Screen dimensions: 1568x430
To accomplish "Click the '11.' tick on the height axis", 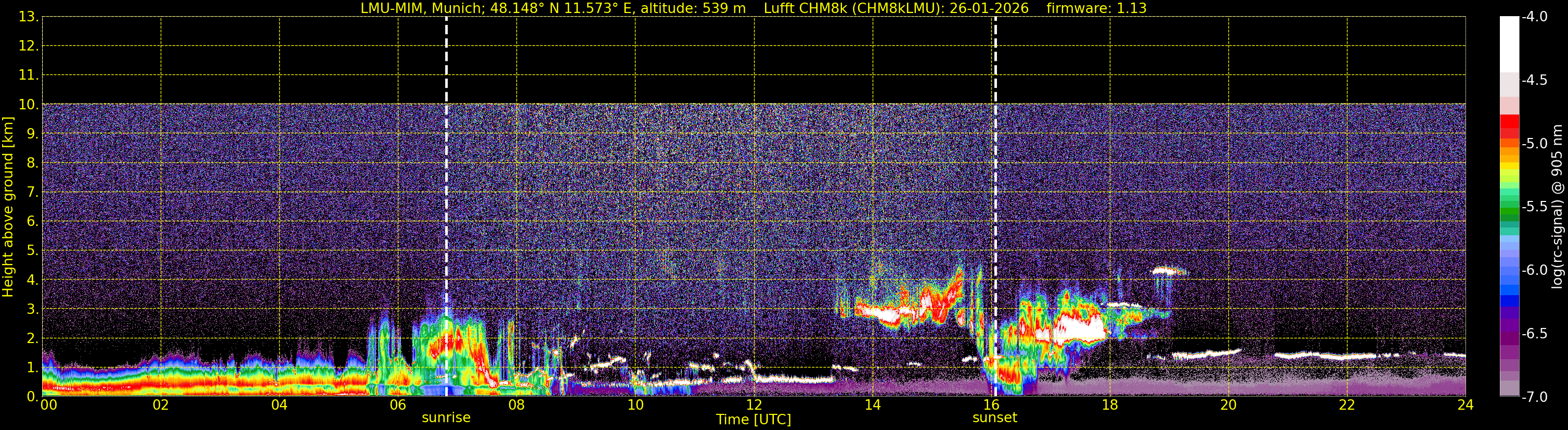I will click(29, 75).
